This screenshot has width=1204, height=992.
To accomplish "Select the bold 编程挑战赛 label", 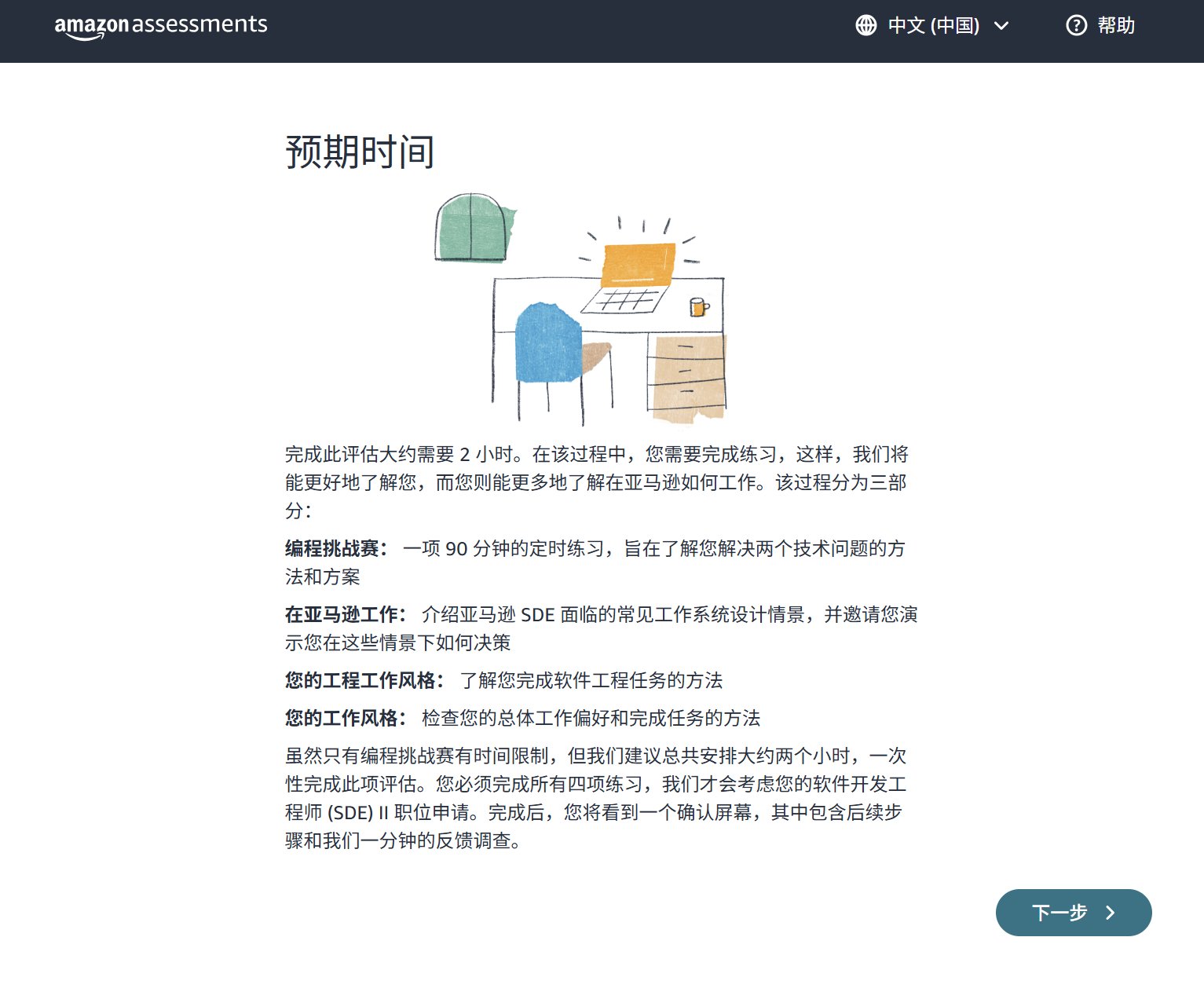I will click(x=333, y=548).
